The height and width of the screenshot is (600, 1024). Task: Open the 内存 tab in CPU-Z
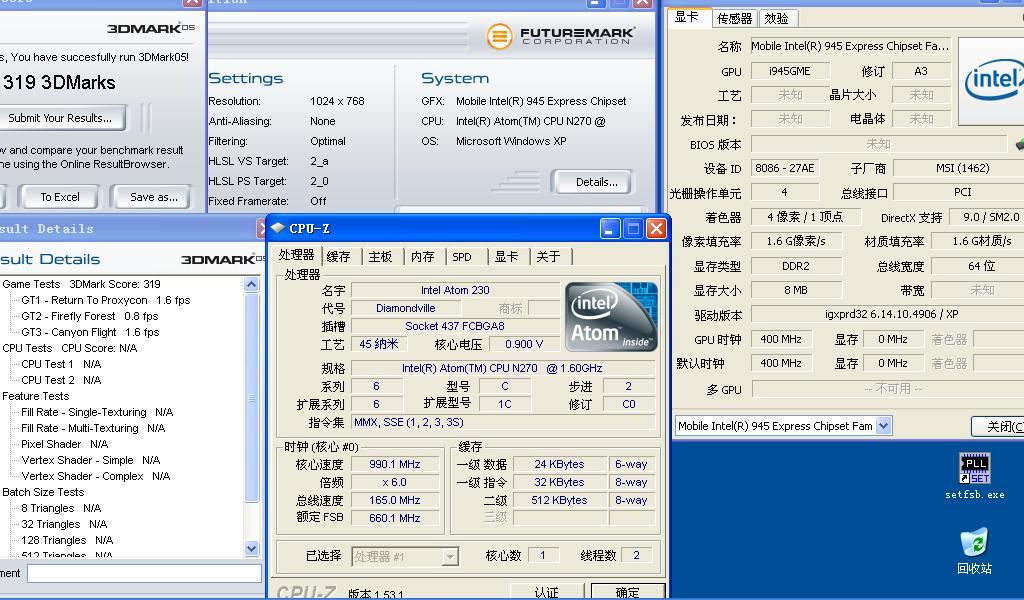tap(423, 257)
